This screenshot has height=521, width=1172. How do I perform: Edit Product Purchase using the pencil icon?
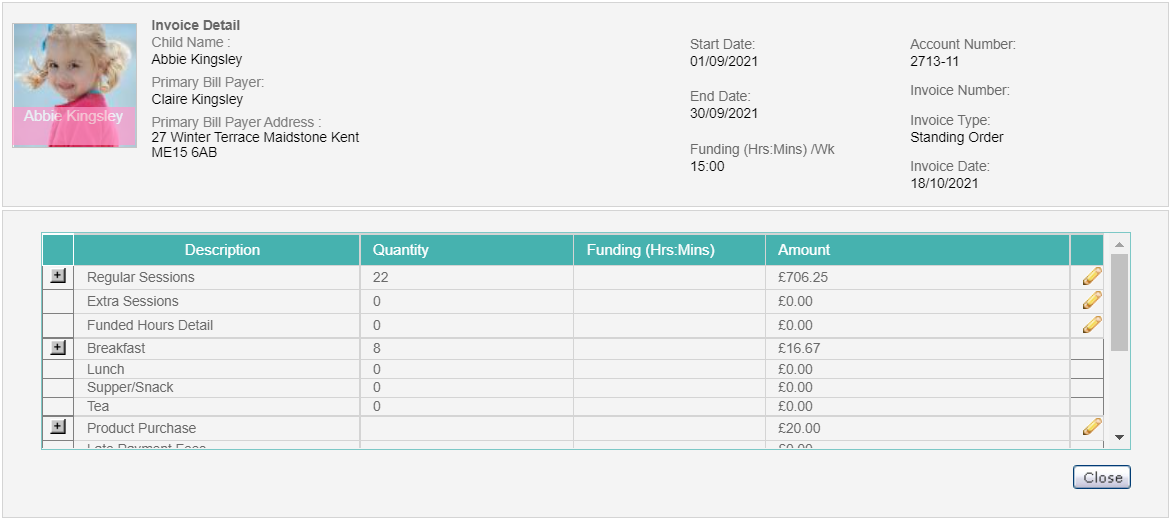pos(1092,427)
